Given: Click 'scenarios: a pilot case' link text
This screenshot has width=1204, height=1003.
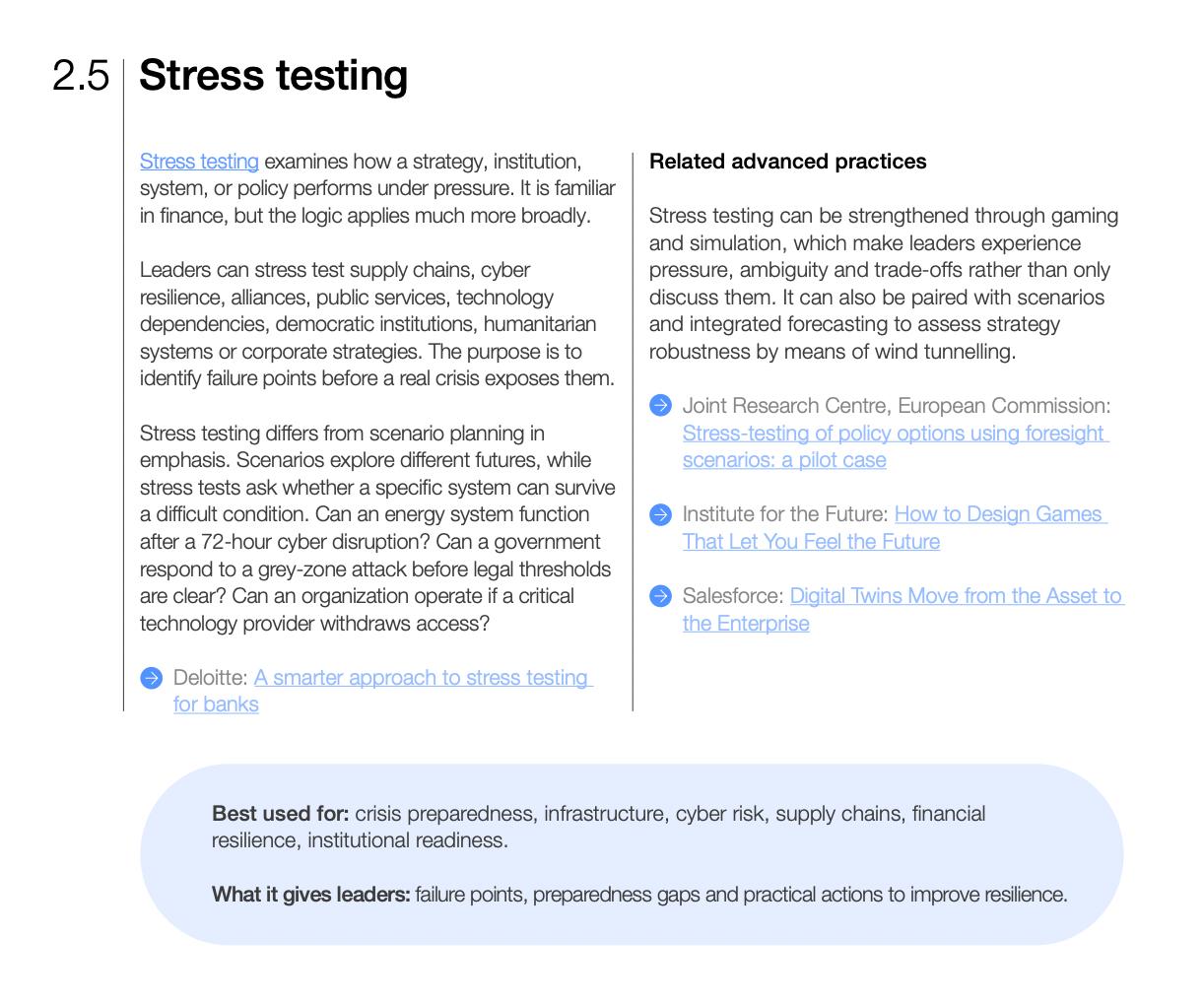Looking at the screenshot, I should (784, 460).
